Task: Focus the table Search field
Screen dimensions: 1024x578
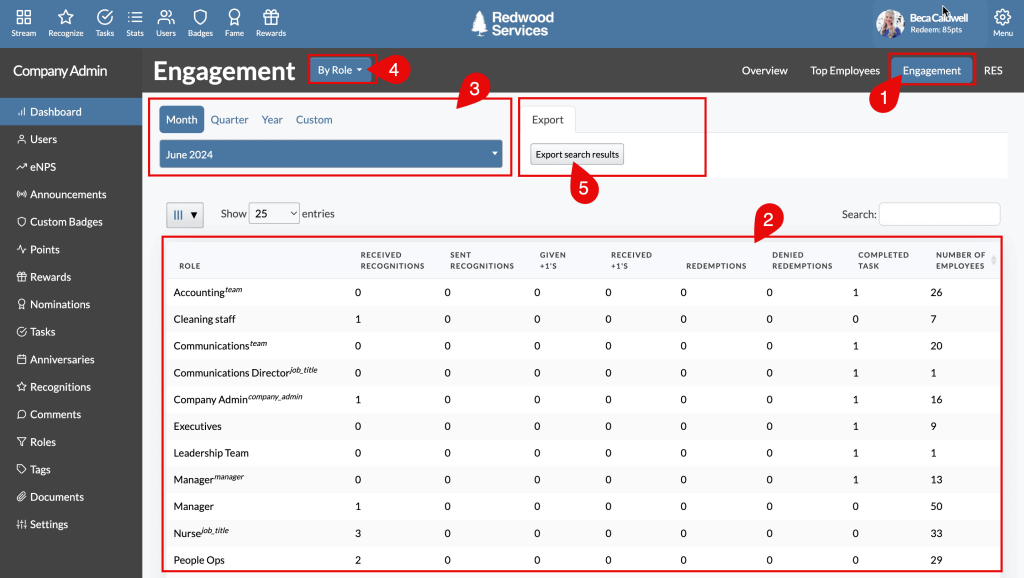Action: 939,214
